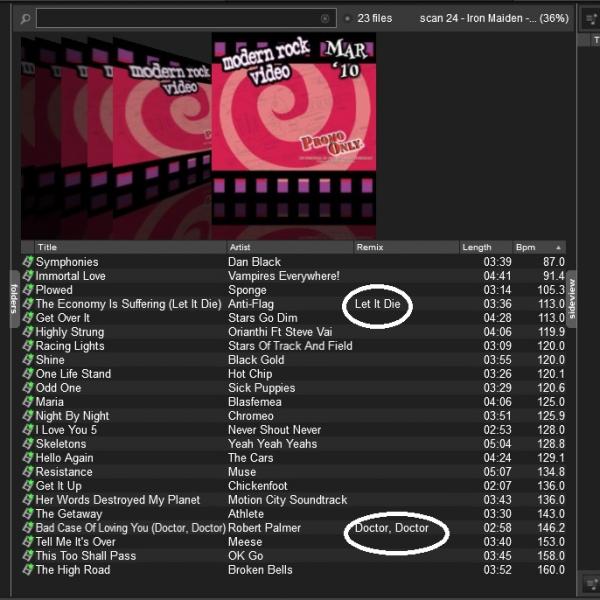Sort the list by Length column header

tap(486, 247)
